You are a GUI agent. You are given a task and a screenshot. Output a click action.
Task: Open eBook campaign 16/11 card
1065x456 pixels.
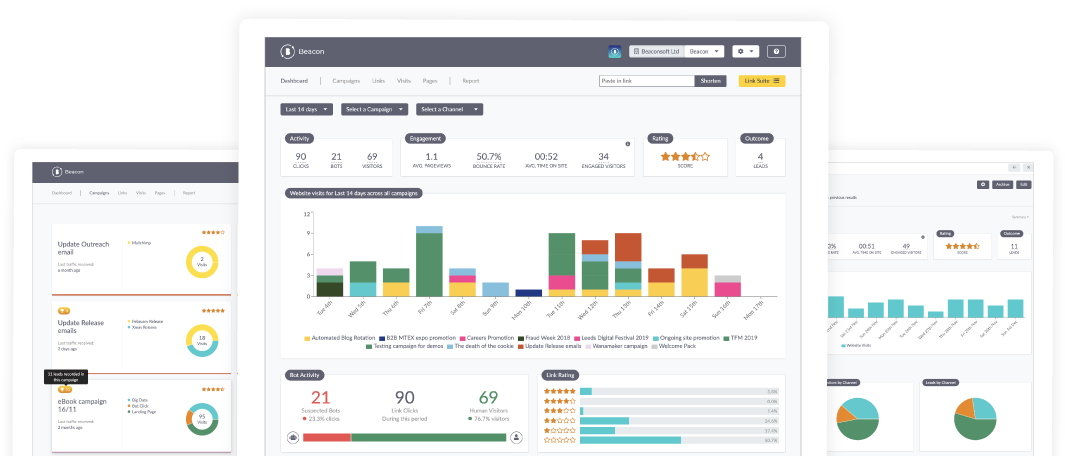click(x=141, y=417)
